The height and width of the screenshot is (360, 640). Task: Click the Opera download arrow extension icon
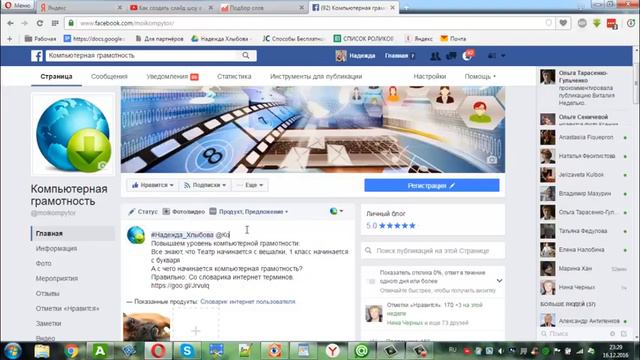(597, 23)
